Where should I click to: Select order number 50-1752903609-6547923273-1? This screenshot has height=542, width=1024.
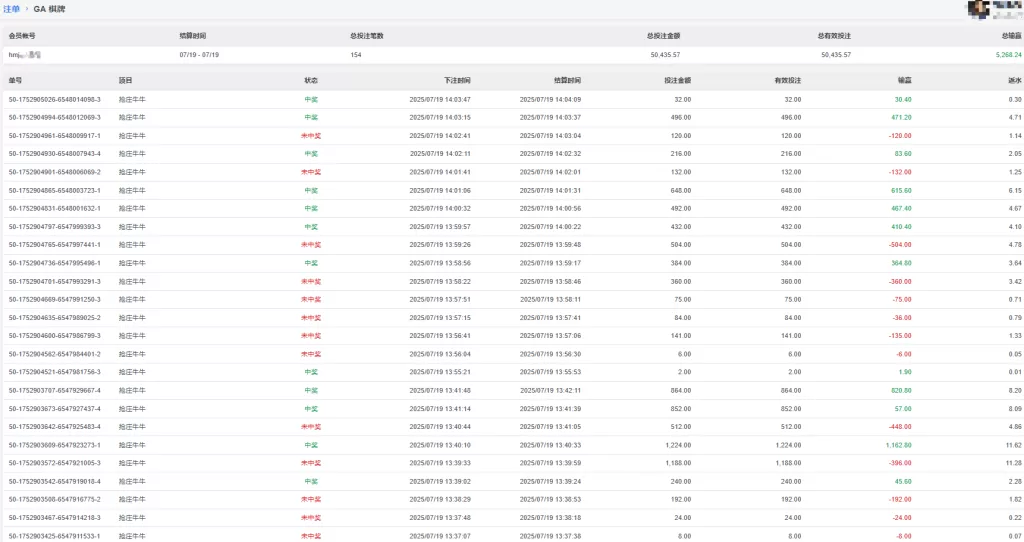(55, 445)
